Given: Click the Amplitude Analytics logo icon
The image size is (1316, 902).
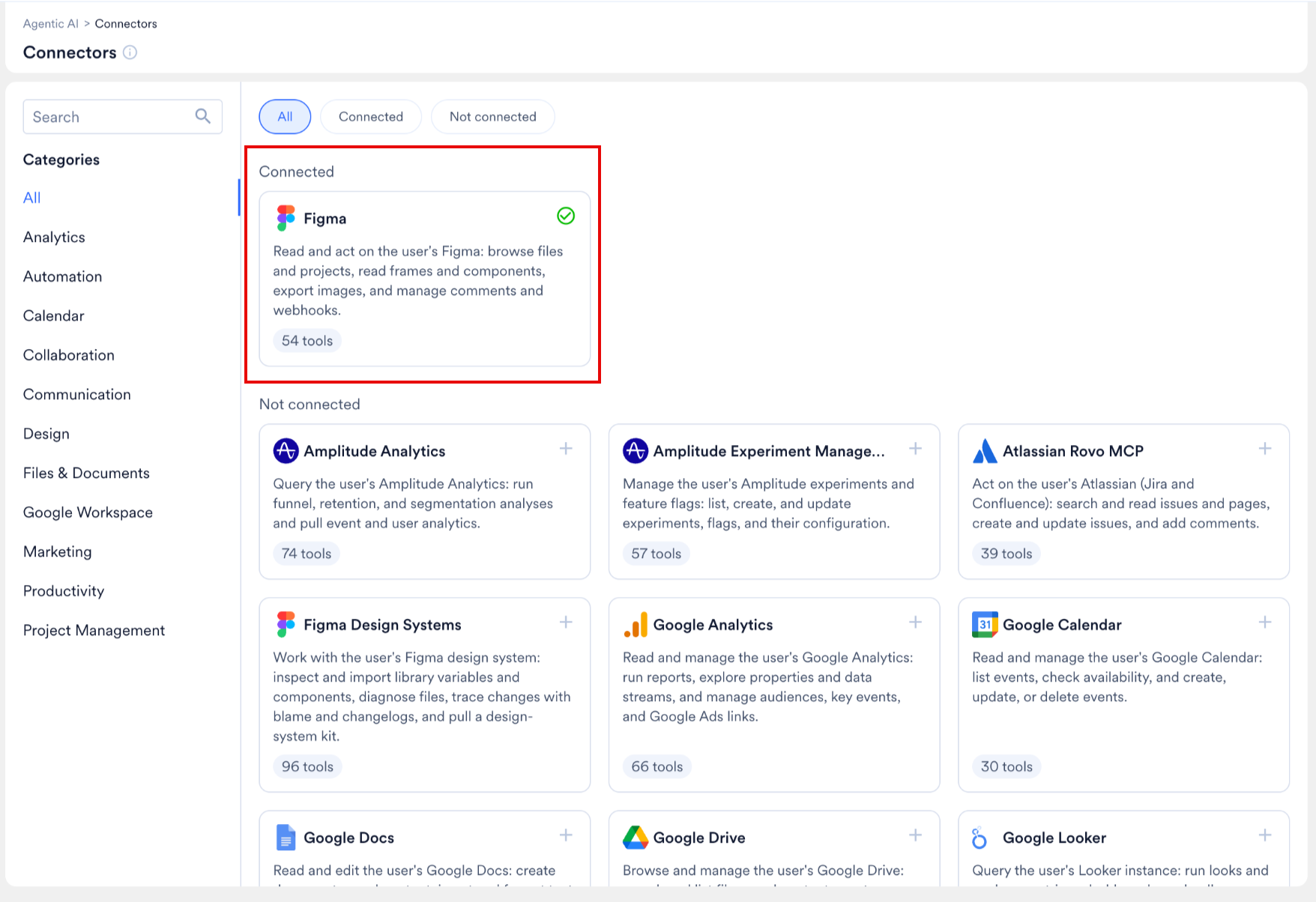Looking at the screenshot, I should coord(286,451).
